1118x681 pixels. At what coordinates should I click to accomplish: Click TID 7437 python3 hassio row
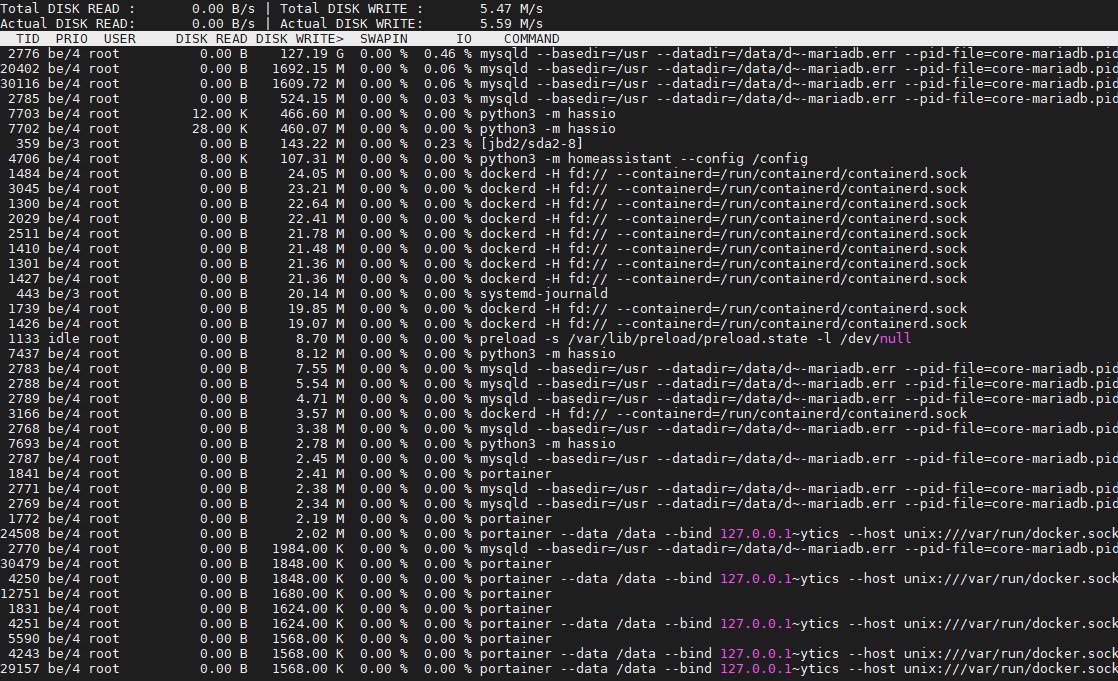(559, 353)
